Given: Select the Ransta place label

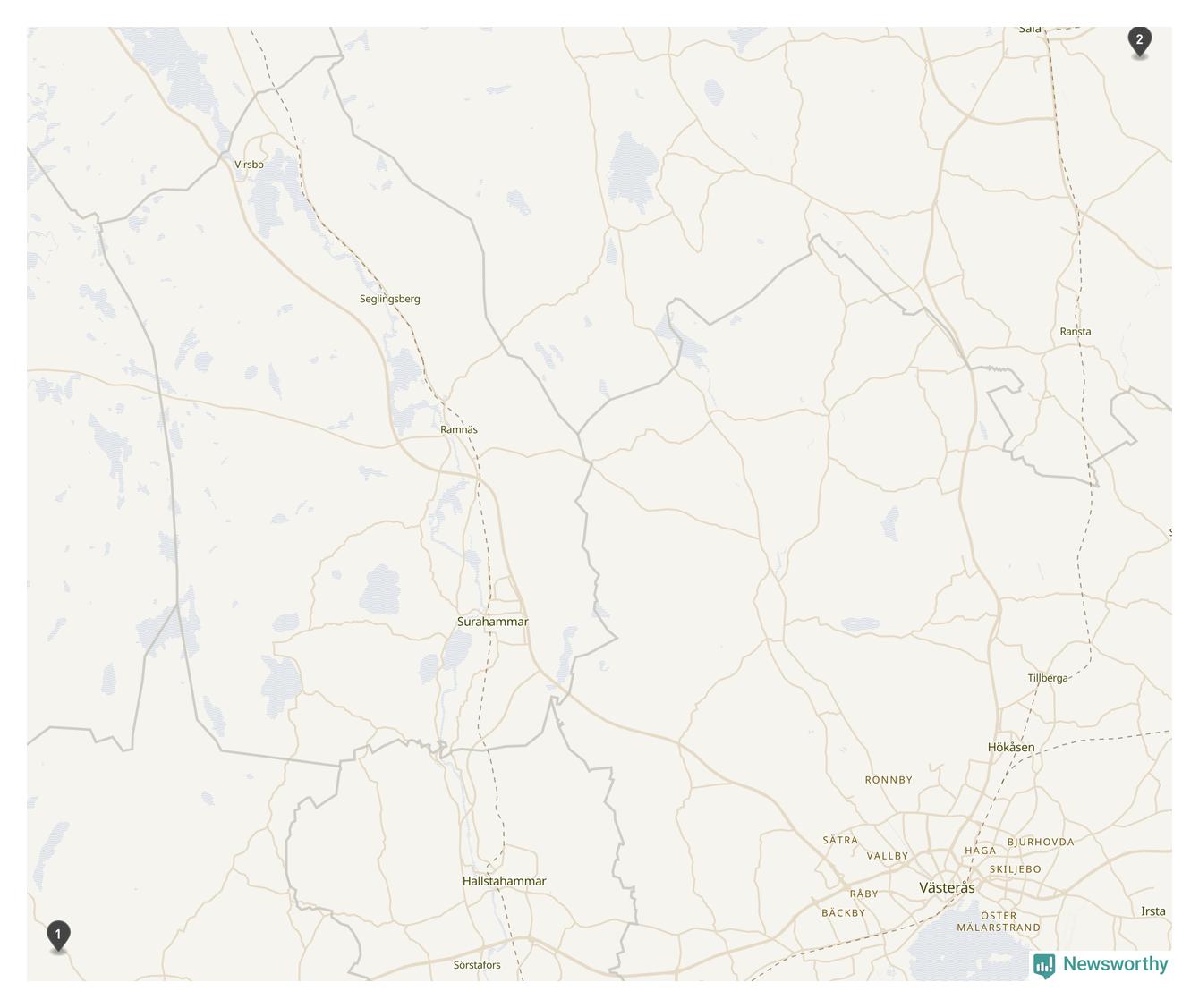Looking at the screenshot, I should coord(1075,331).
